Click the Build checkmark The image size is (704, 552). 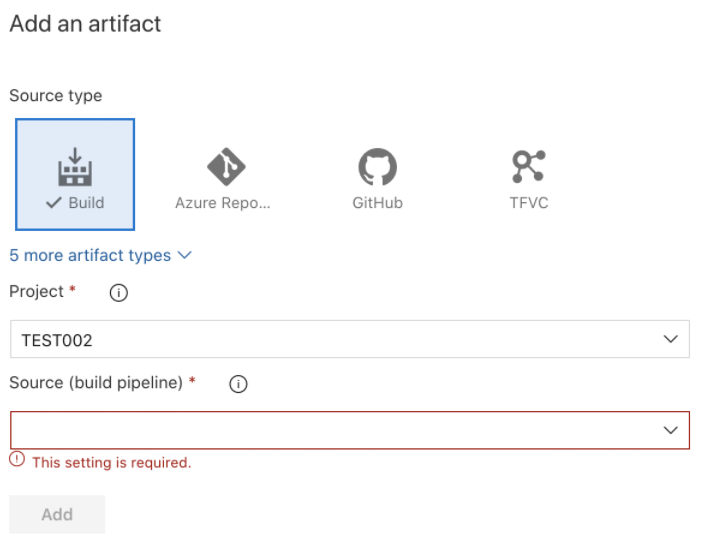pyautogui.click(x=53, y=203)
